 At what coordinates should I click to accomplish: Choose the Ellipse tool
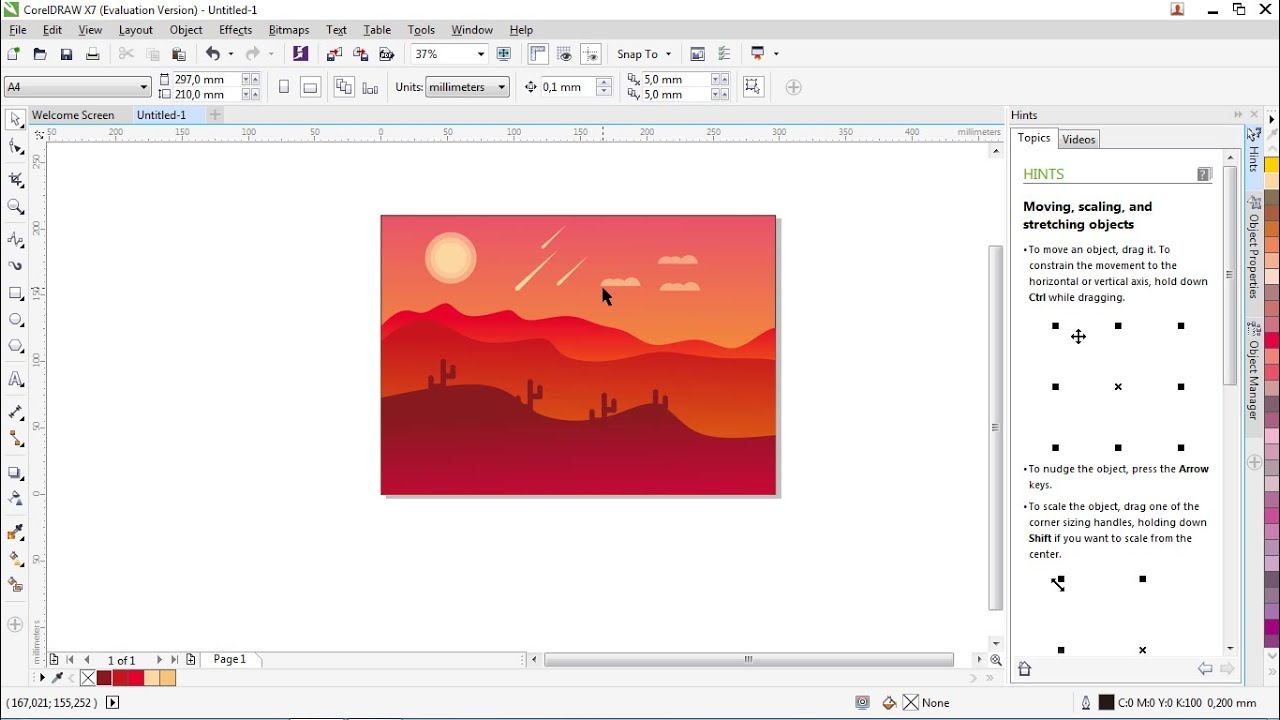coord(16,320)
